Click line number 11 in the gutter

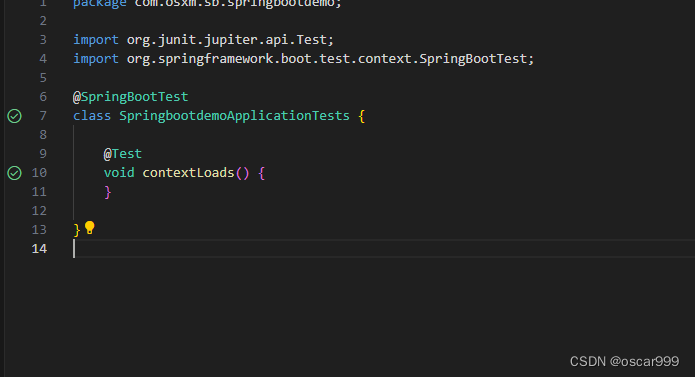pos(39,191)
